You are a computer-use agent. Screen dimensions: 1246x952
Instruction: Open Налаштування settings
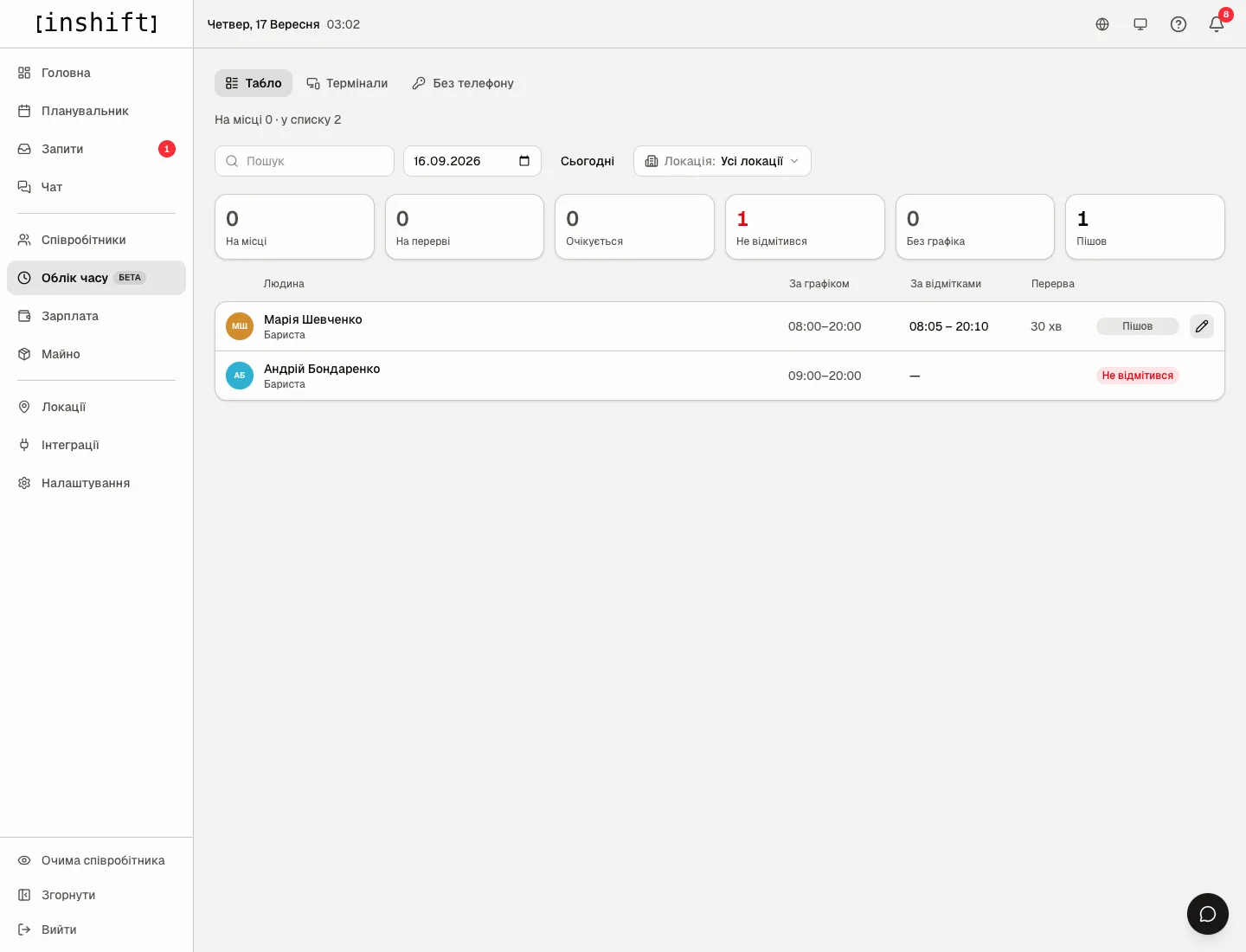click(x=96, y=483)
